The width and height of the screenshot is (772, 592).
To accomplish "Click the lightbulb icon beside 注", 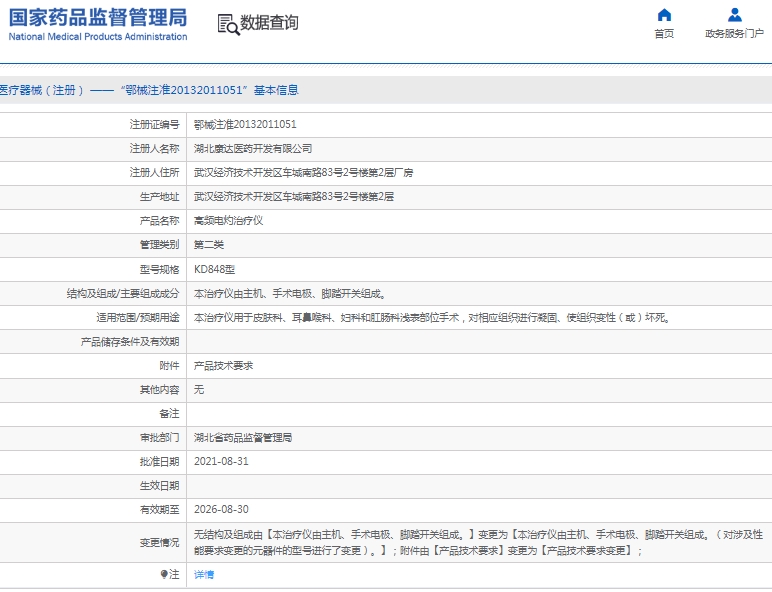I will pyautogui.click(x=164, y=574).
